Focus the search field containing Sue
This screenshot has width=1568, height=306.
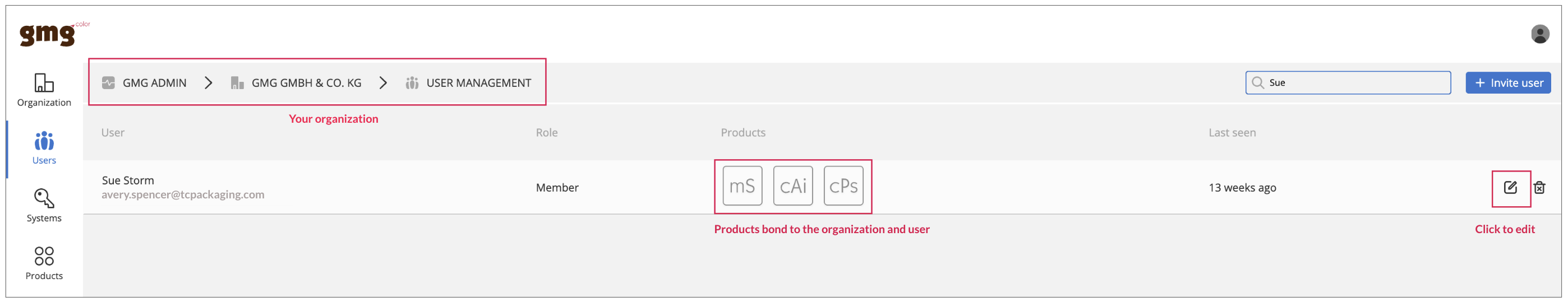(1348, 83)
